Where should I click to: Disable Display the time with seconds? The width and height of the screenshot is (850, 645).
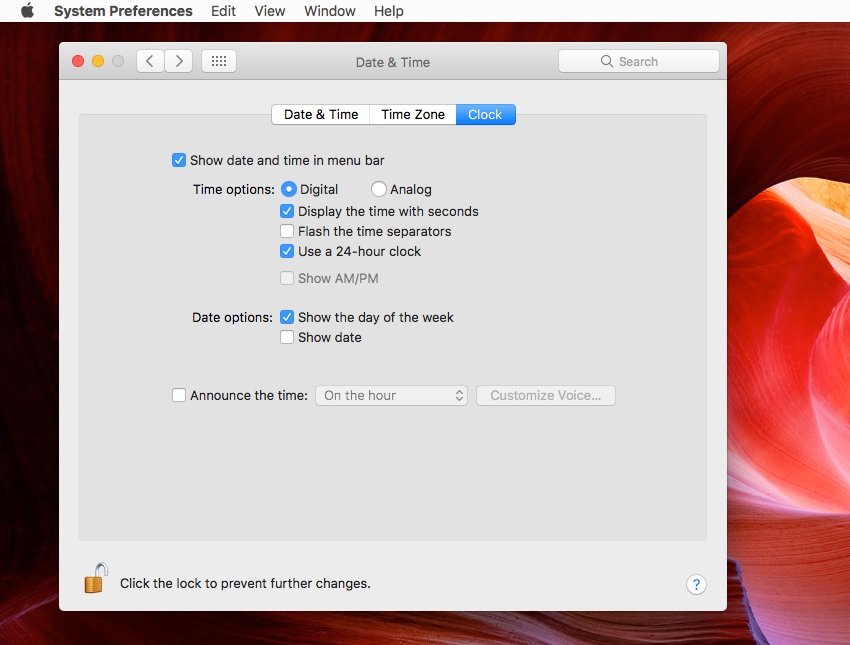(287, 211)
